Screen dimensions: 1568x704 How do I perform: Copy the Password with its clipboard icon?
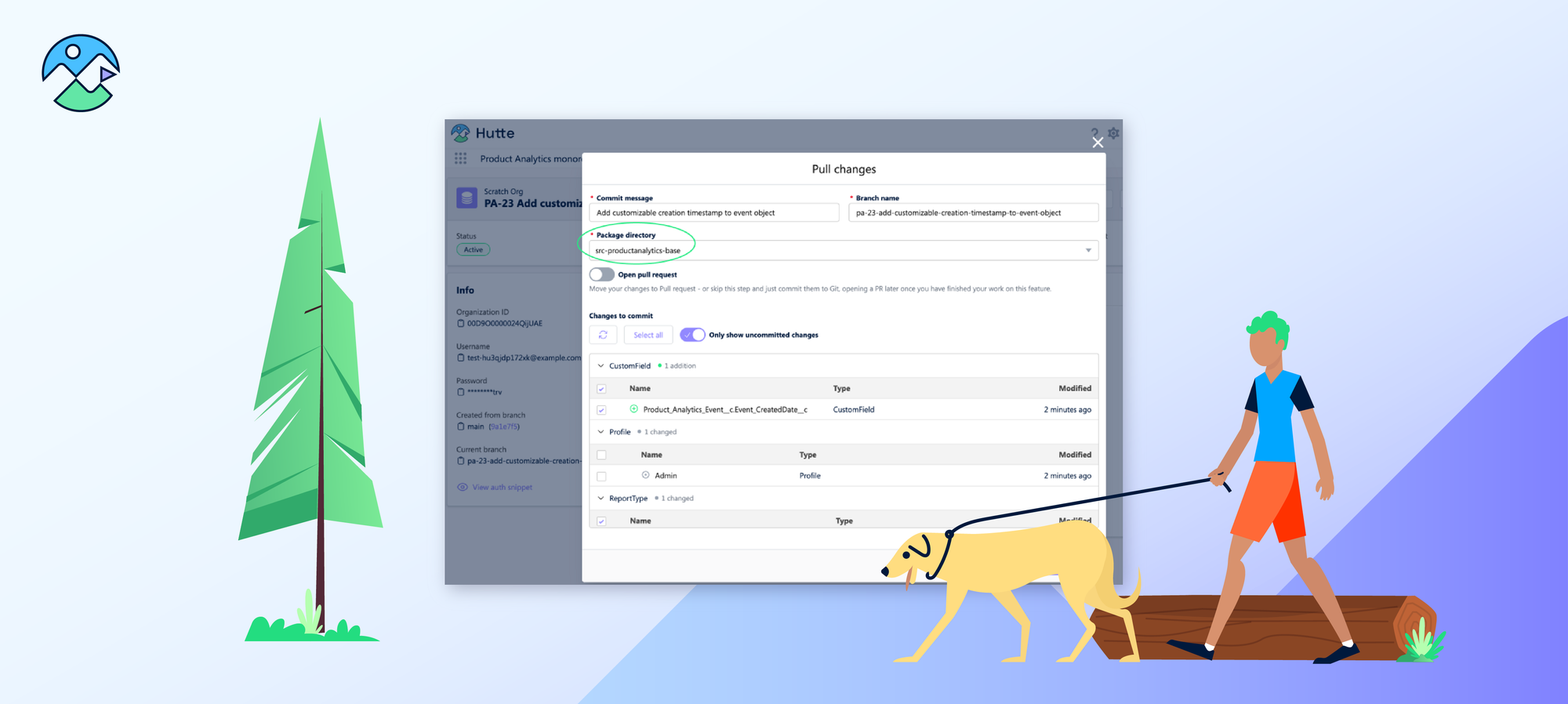[461, 392]
